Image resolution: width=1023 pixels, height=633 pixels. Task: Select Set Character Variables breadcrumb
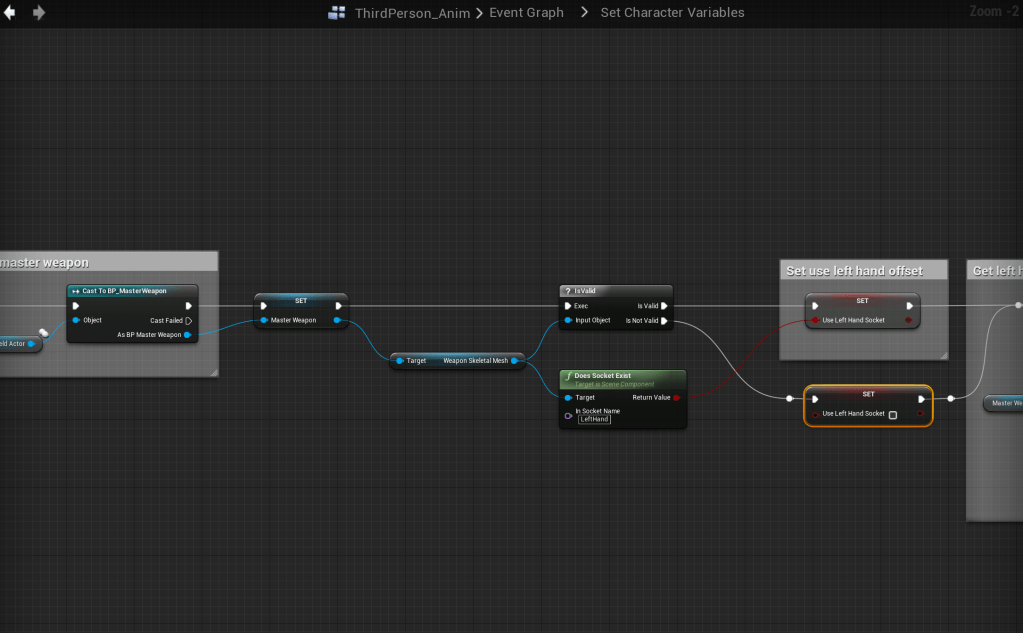pyautogui.click(x=672, y=13)
